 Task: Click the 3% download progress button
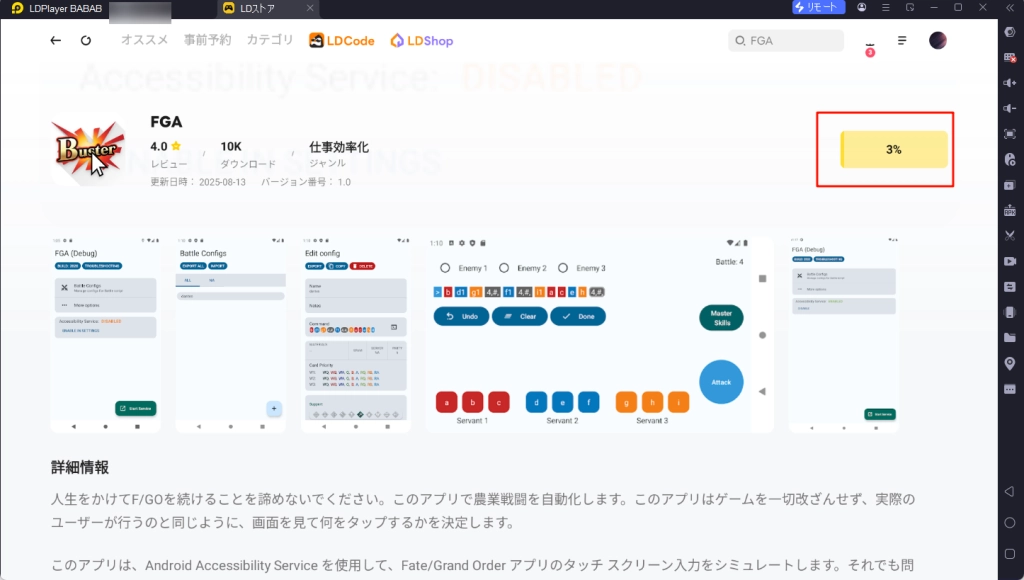pyautogui.click(x=893, y=150)
